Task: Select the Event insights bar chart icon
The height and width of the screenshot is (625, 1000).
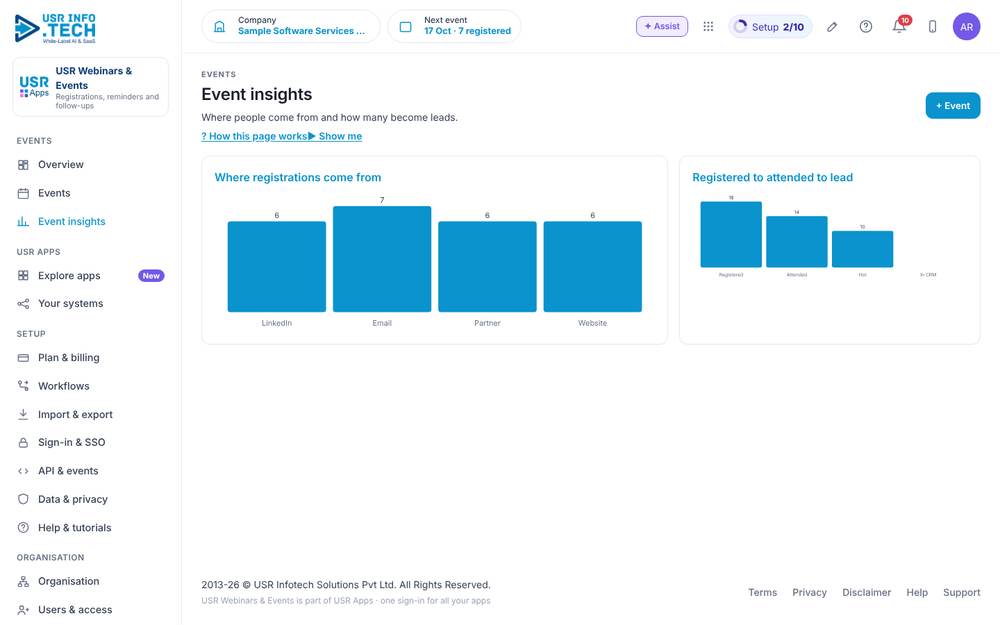Action: click(x=23, y=221)
